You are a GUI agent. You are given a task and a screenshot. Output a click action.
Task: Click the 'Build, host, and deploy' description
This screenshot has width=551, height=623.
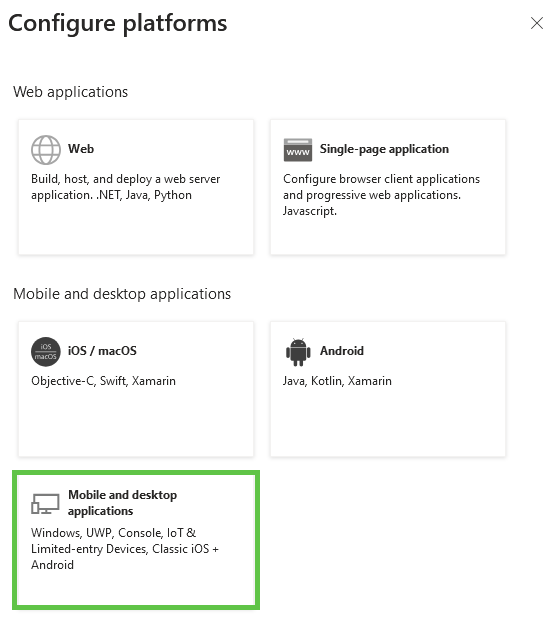point(126,187)
